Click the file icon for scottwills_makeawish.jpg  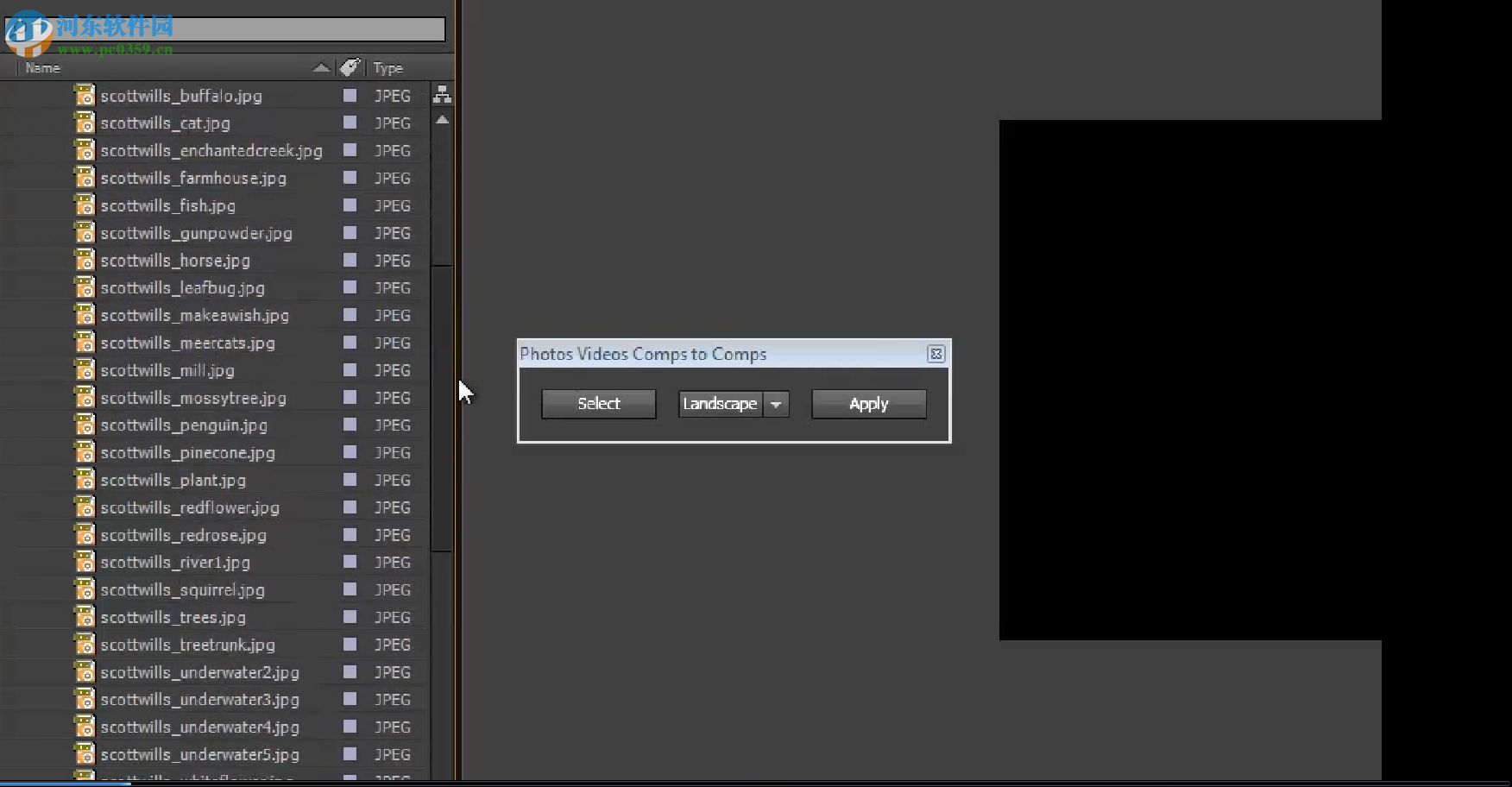click(85, 315)
